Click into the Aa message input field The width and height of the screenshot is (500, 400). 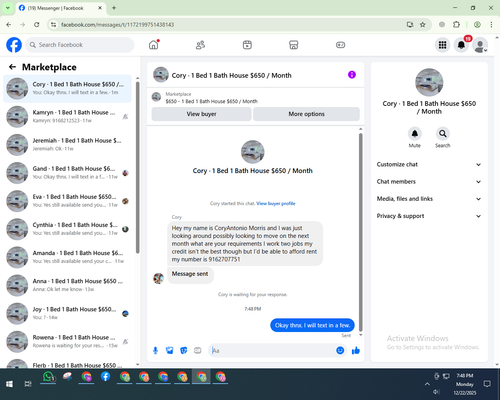(x=272, y=350)
